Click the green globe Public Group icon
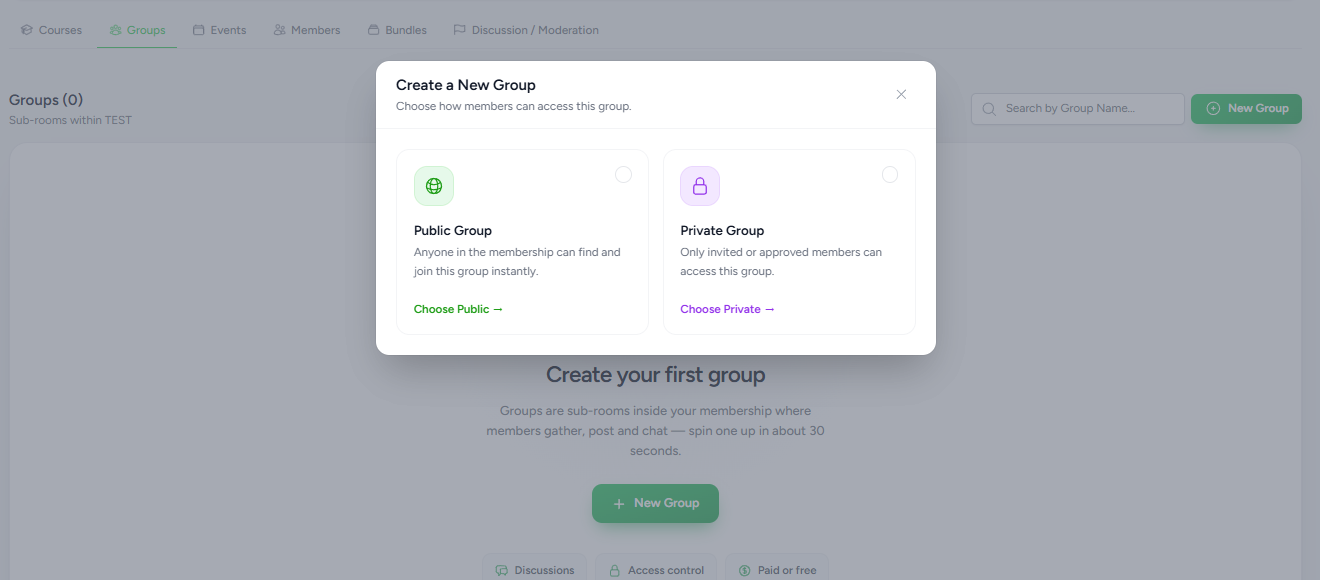The width and height of the screenshot is (1320, 580). pyautogui.click(x=434, y=186)
